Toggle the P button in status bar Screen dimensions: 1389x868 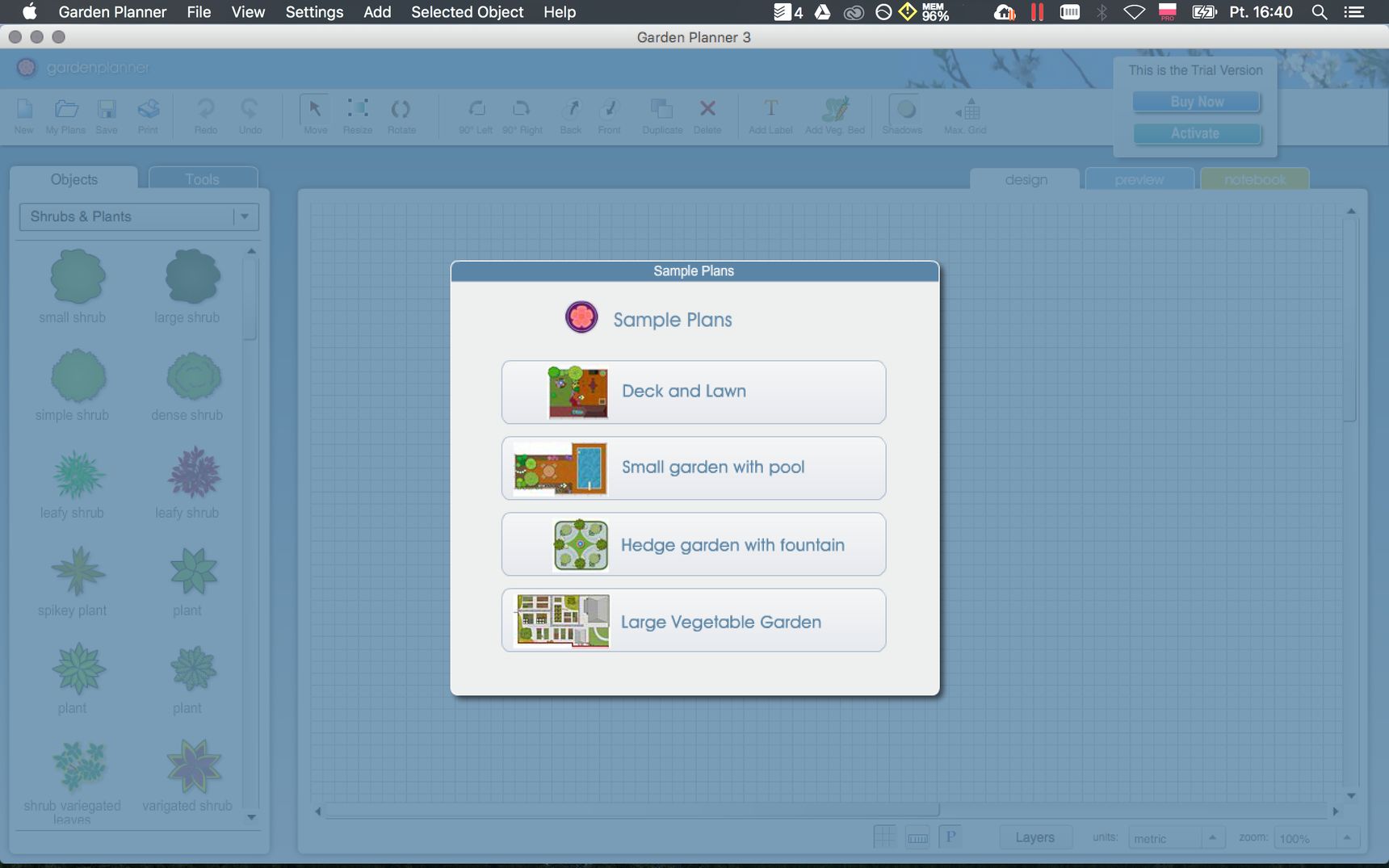[x=950, y=837]
